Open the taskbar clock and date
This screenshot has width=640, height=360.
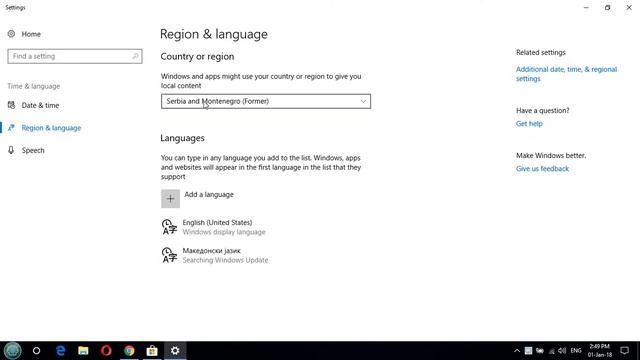click(x=600, y=351)
